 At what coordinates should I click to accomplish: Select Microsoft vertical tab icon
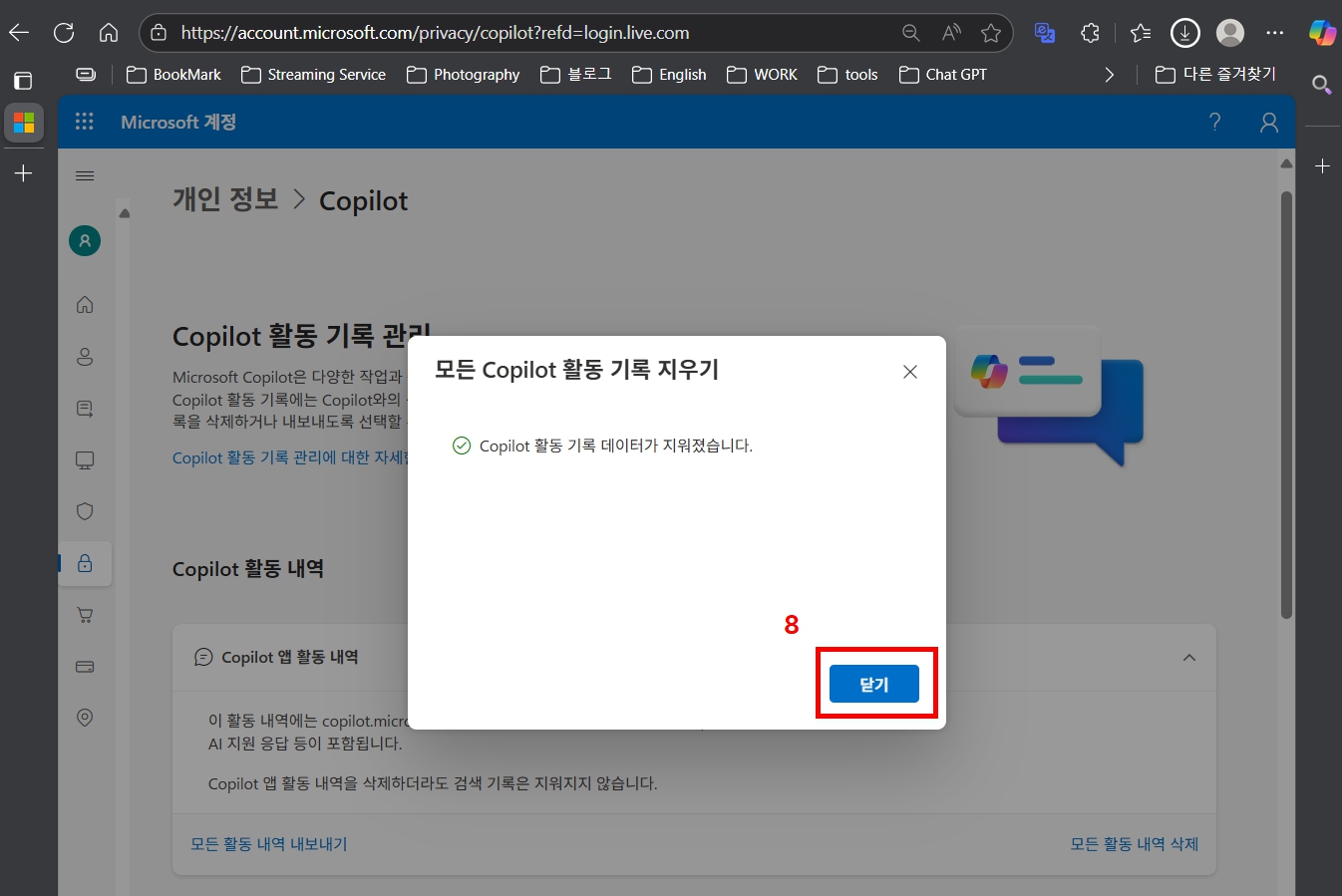click(x=24, y=123)
